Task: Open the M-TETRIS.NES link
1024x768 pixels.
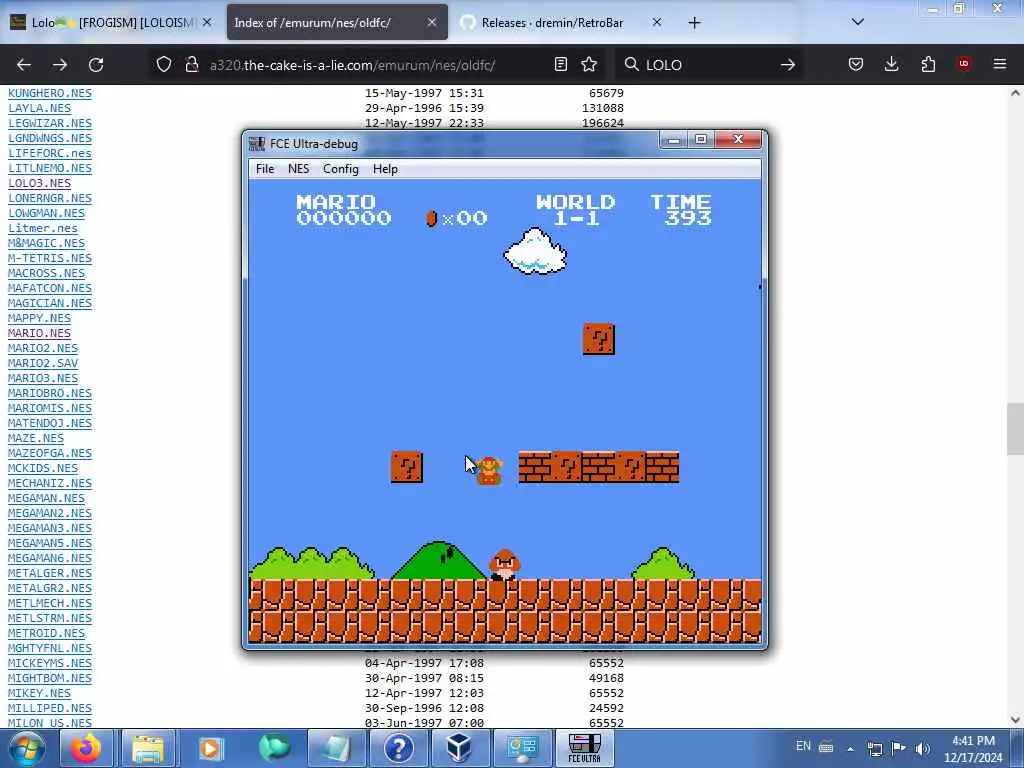Action: (x=50, y=258)
